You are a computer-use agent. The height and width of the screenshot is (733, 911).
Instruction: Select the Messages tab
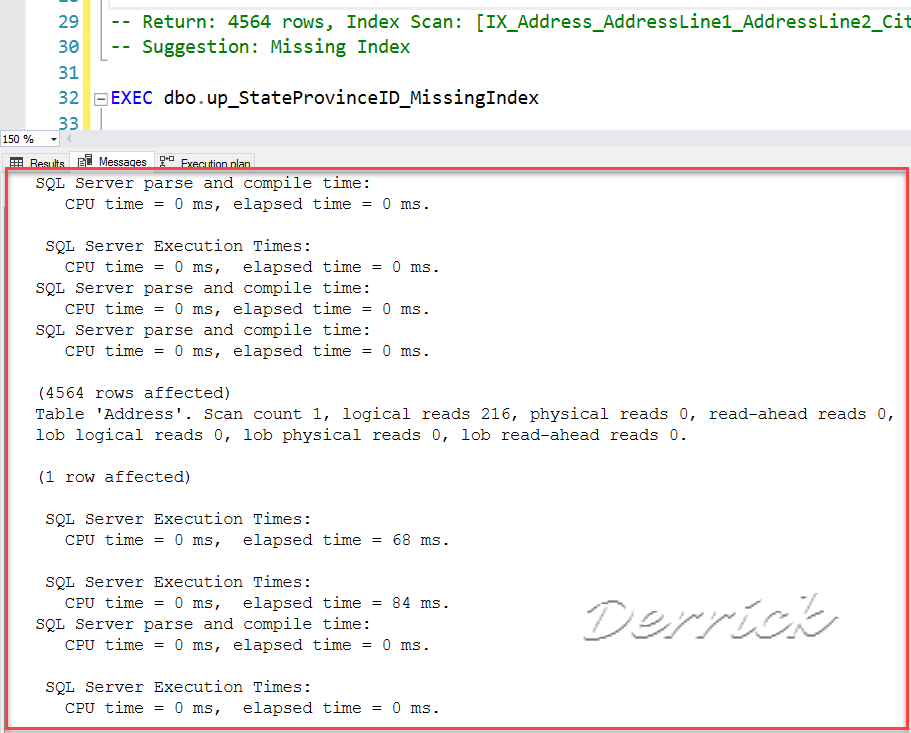[120, 160]
